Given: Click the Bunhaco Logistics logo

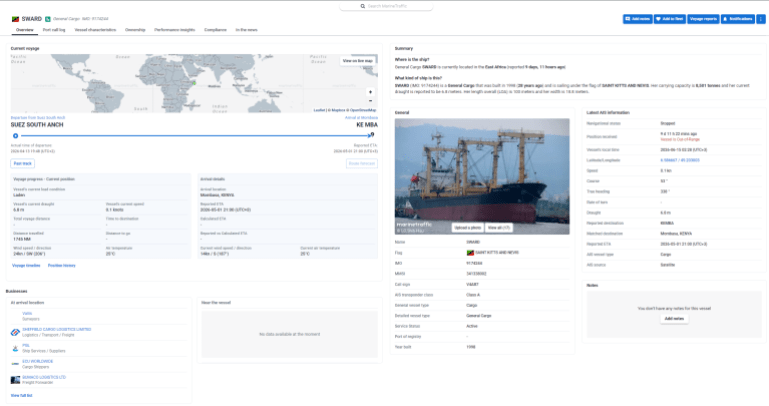Looking at the screenshot, I should click(x=15, y=380).
